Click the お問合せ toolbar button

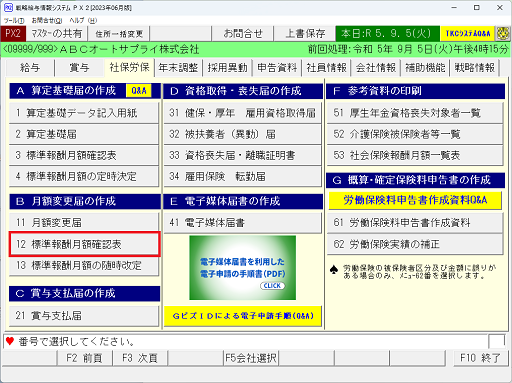coord(243,33)
